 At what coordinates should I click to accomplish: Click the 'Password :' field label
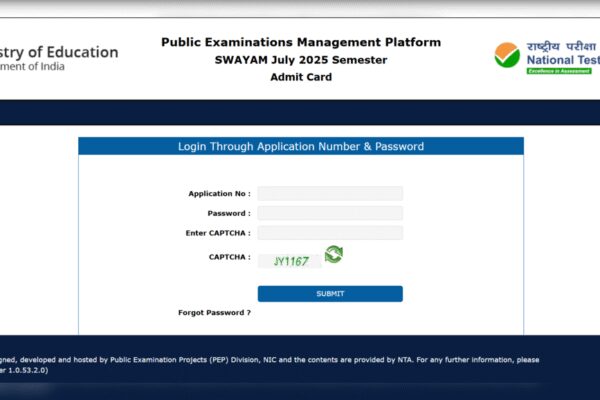coord(229,213)
